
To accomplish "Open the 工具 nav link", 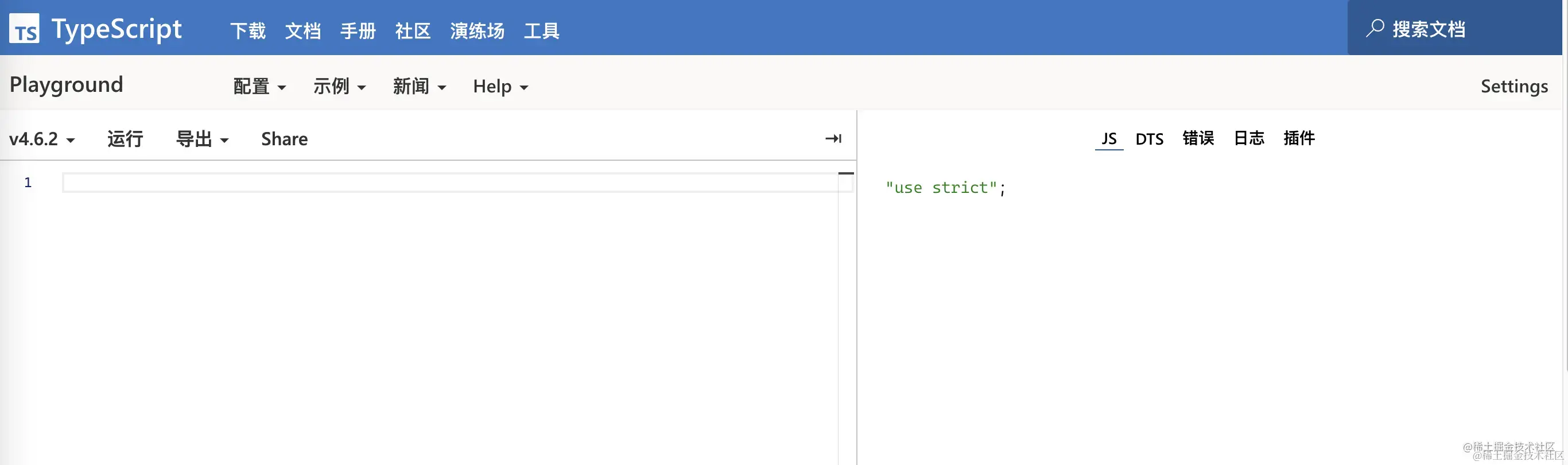I will click(x=542, y=30).
